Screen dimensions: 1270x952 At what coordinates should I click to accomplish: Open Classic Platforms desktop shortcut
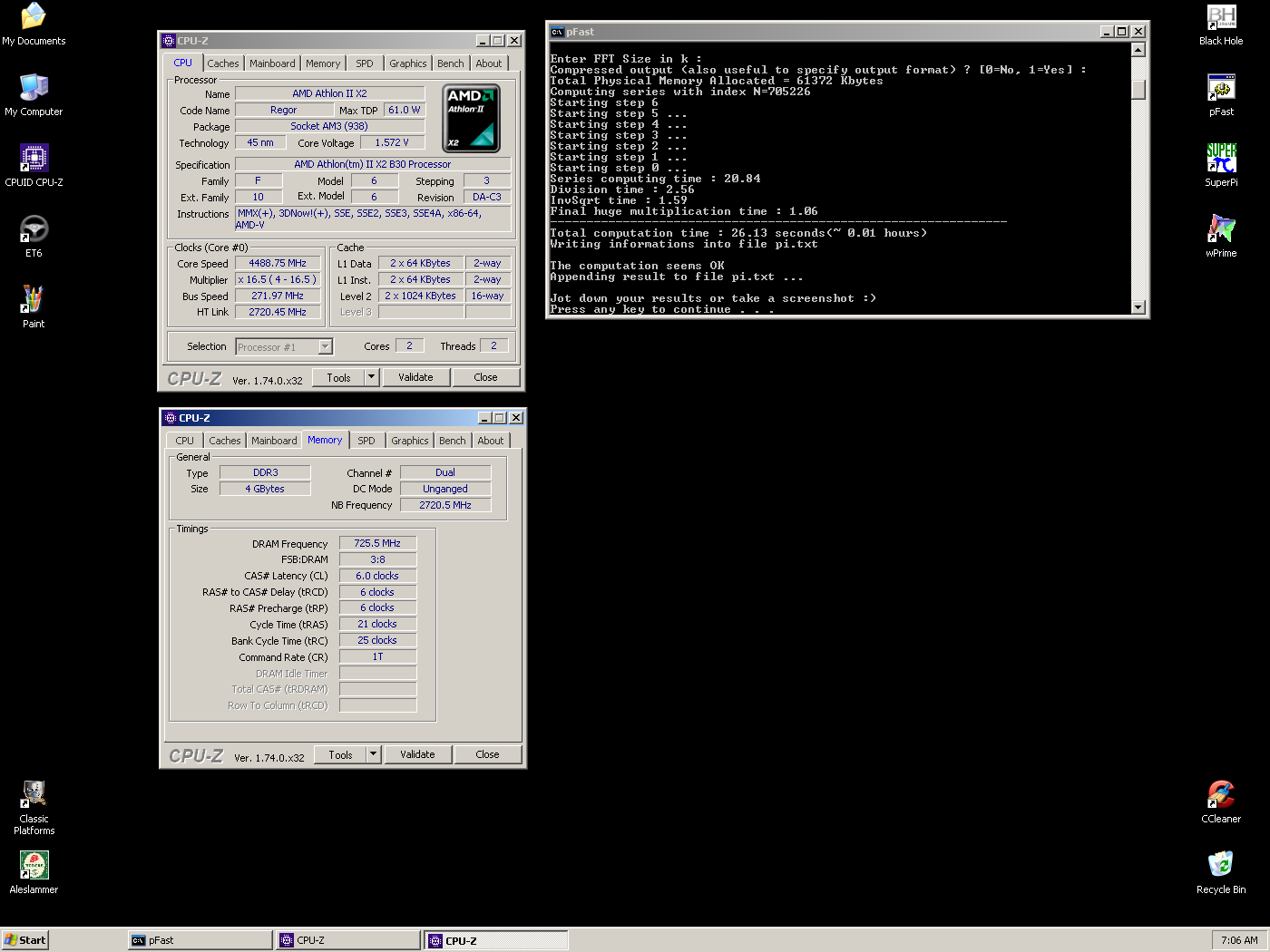tap(34, 808)
